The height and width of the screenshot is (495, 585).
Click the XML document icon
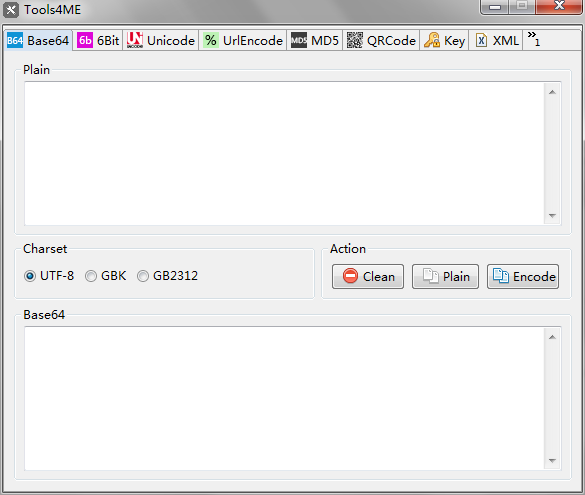tap(481, 40)
